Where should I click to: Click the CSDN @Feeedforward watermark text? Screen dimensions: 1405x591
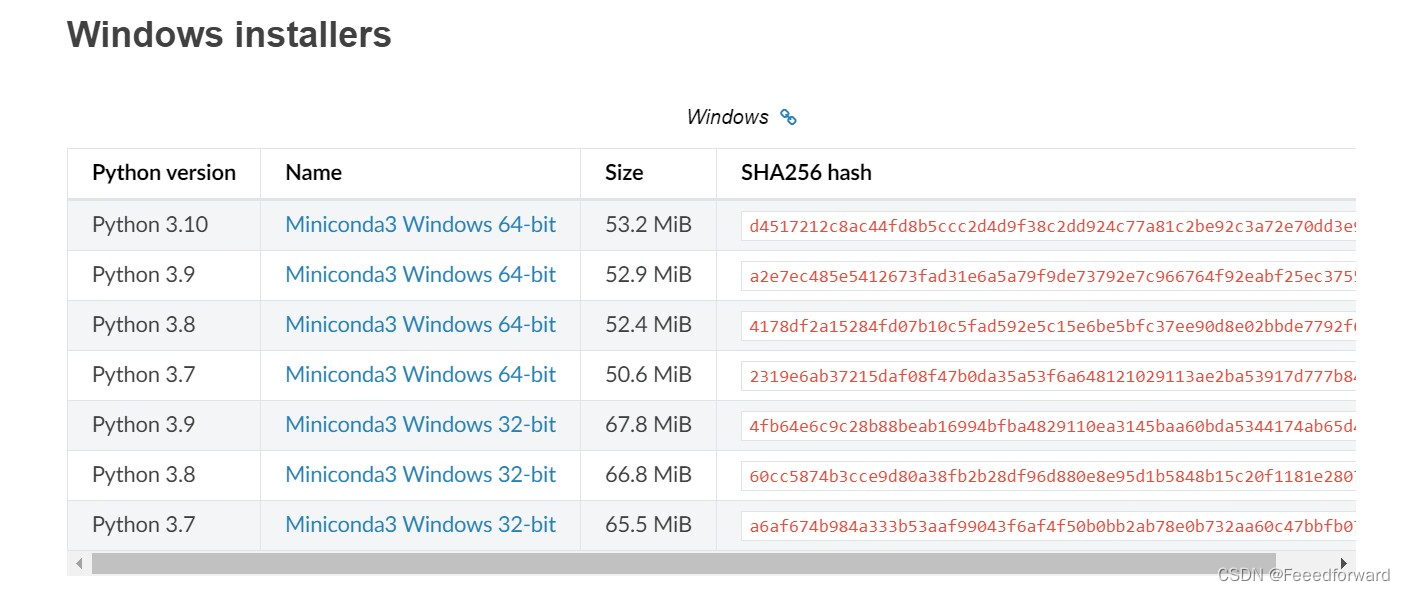point(1305,575)
